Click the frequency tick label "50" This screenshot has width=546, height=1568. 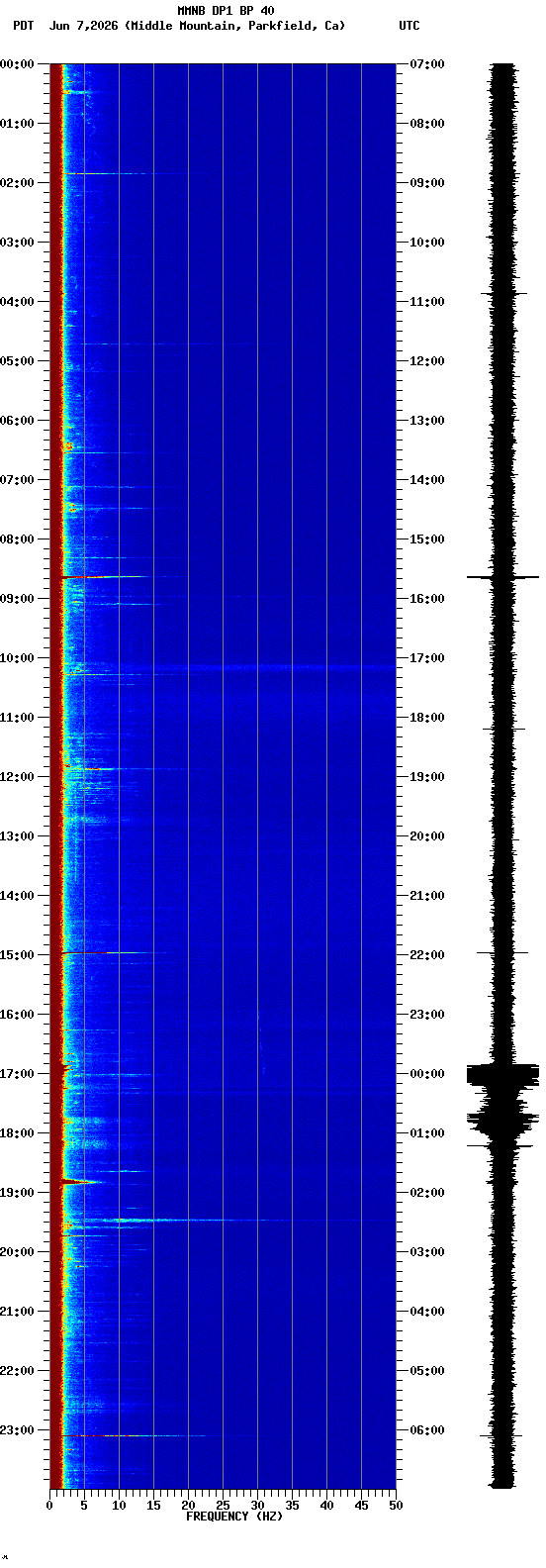pos(396,1506)
